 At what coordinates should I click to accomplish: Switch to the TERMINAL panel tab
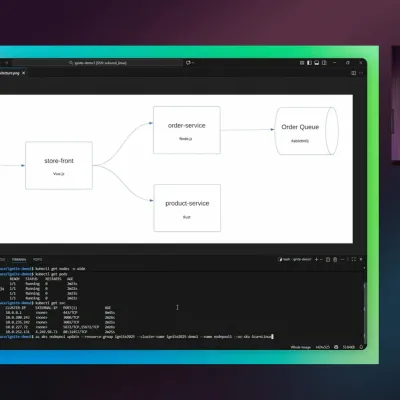pyautogui.click(x=19, y=259)
